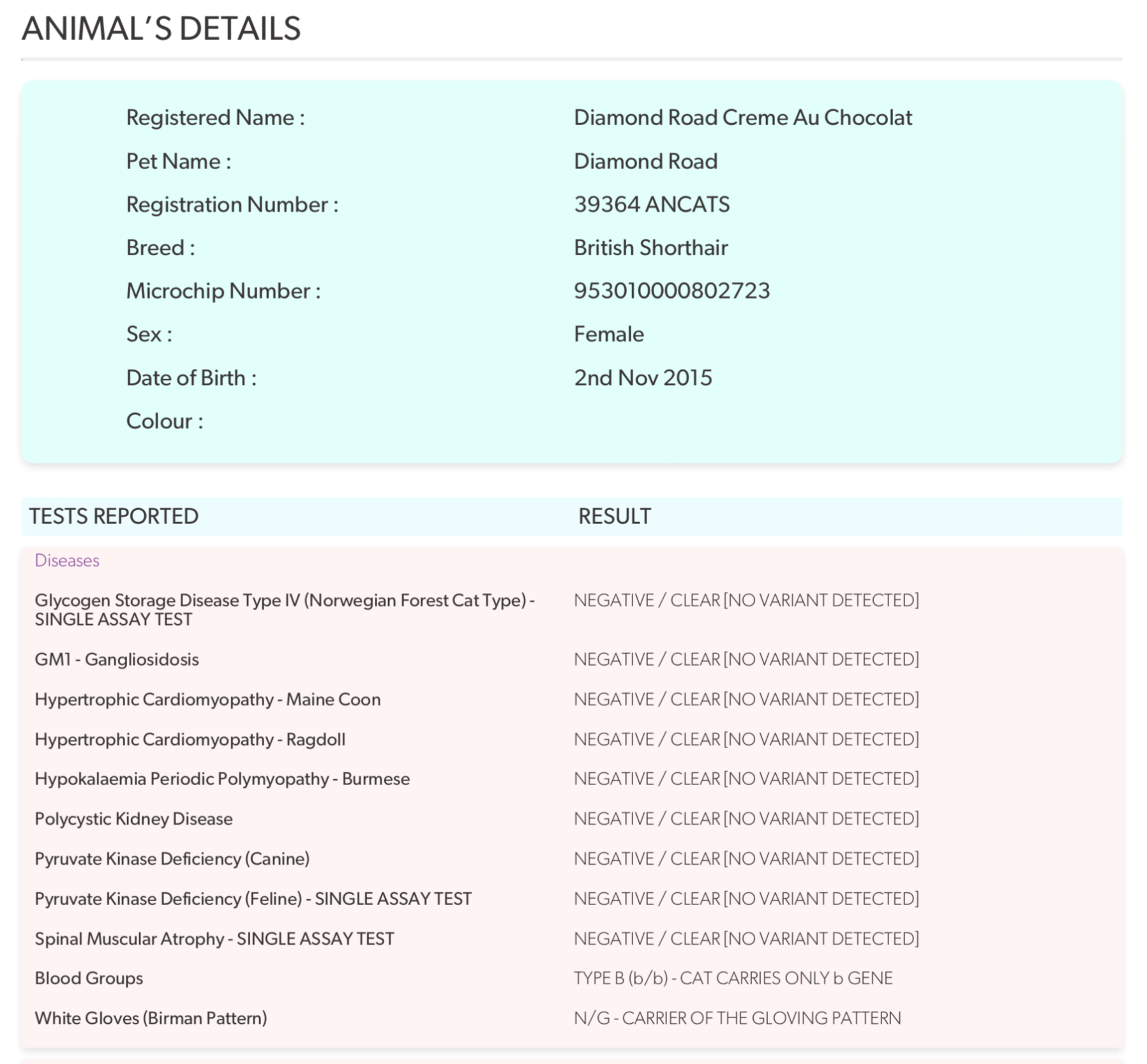Viewport: 1147px width, 1064px height.
Task: Select the 'Date of Birth :' label
Action: click(x=191, y=378)
